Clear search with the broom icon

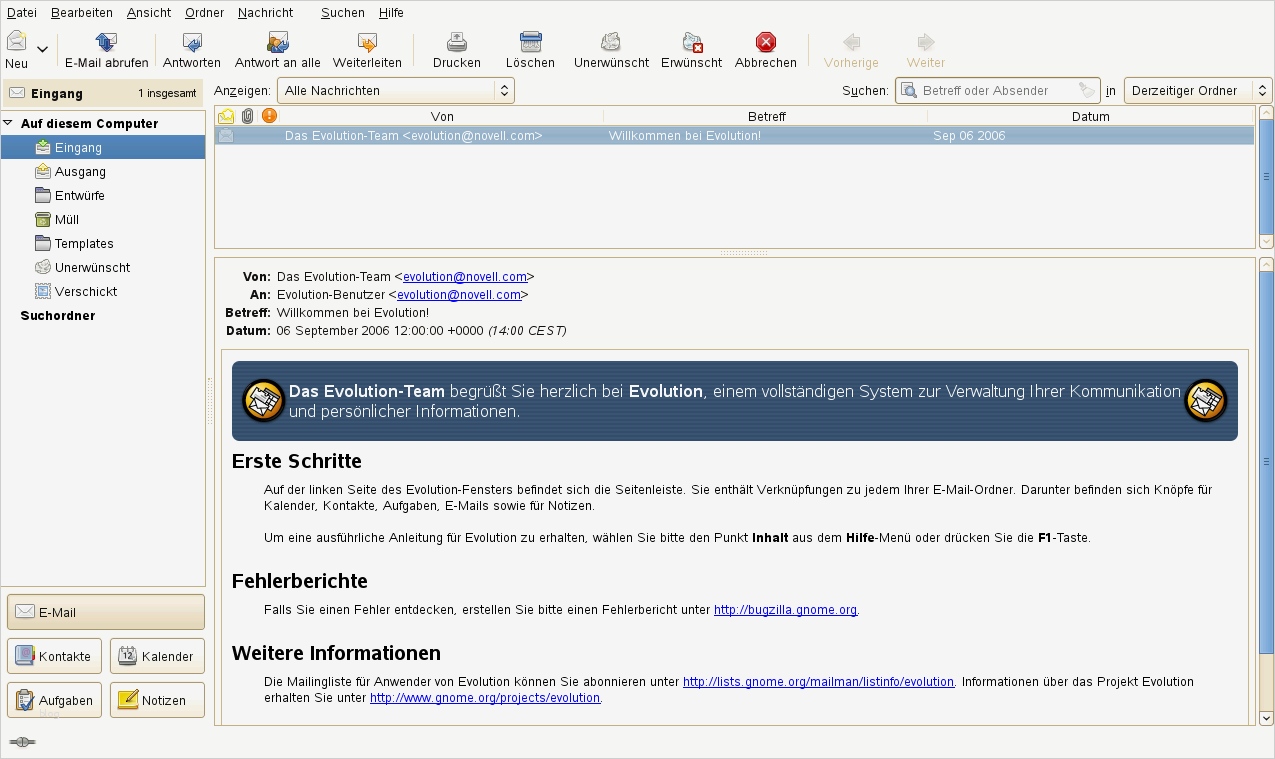(1087, 90)
